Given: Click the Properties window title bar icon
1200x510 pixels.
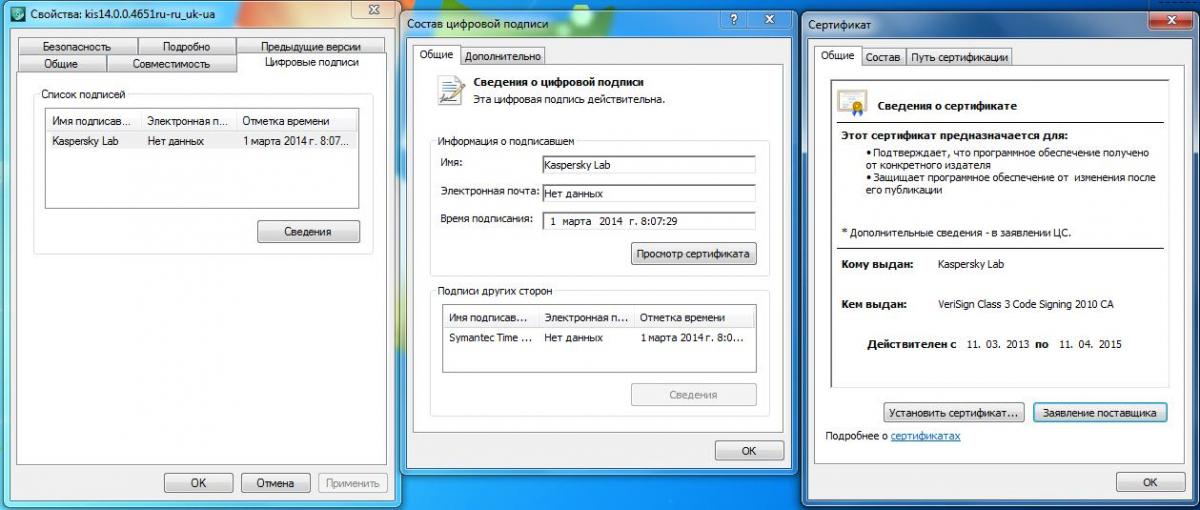Looking at the screenshot, I should click(x=15, y=15).
